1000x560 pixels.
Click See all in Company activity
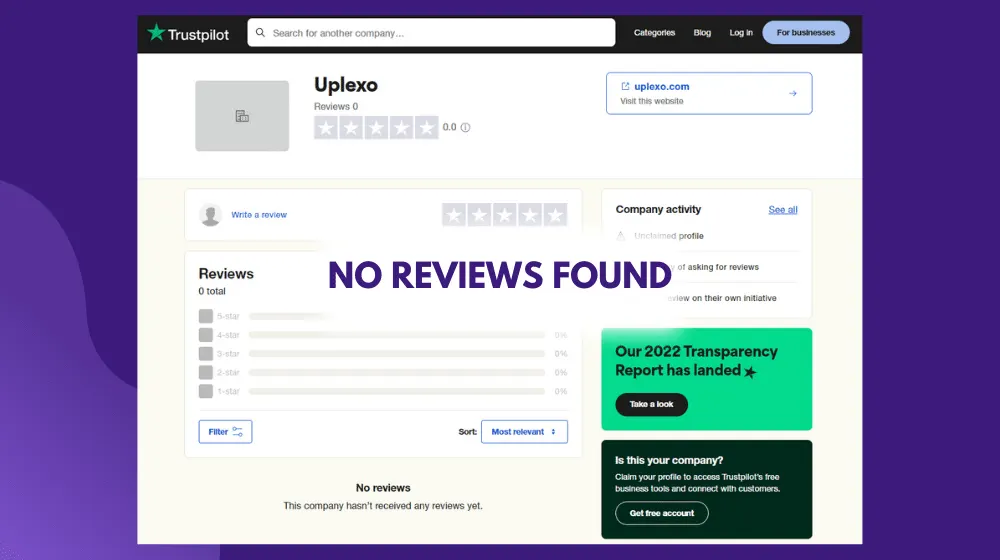[783, 210]
